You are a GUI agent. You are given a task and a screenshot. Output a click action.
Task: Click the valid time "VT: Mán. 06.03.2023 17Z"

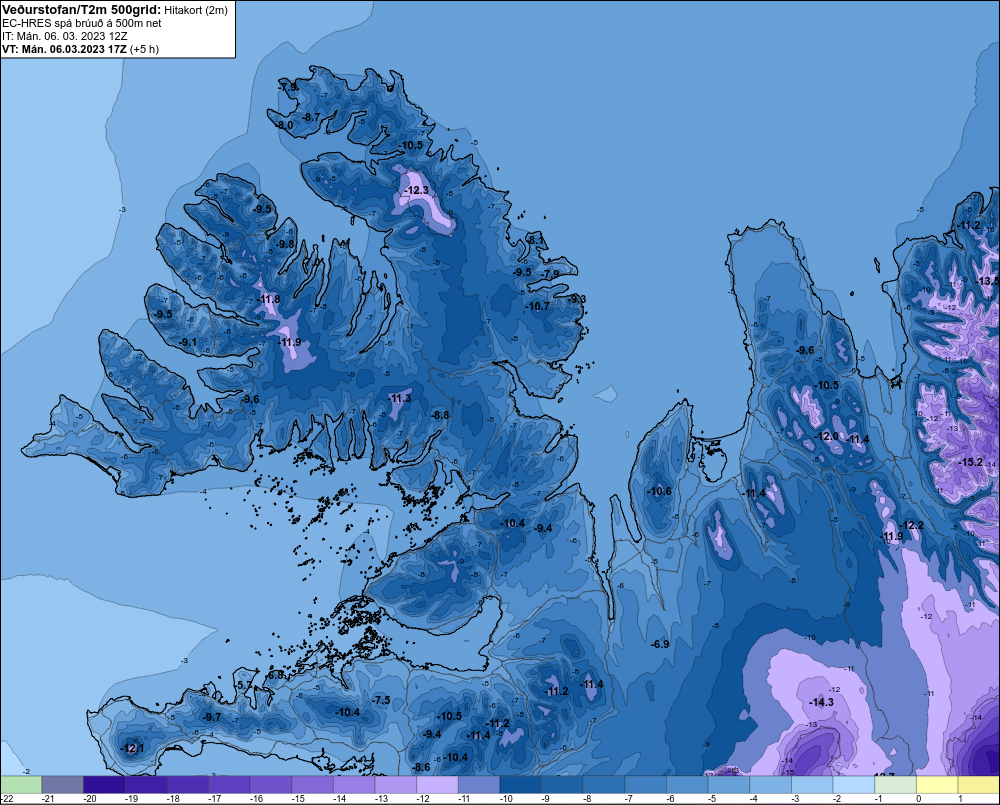pos(64,49)
